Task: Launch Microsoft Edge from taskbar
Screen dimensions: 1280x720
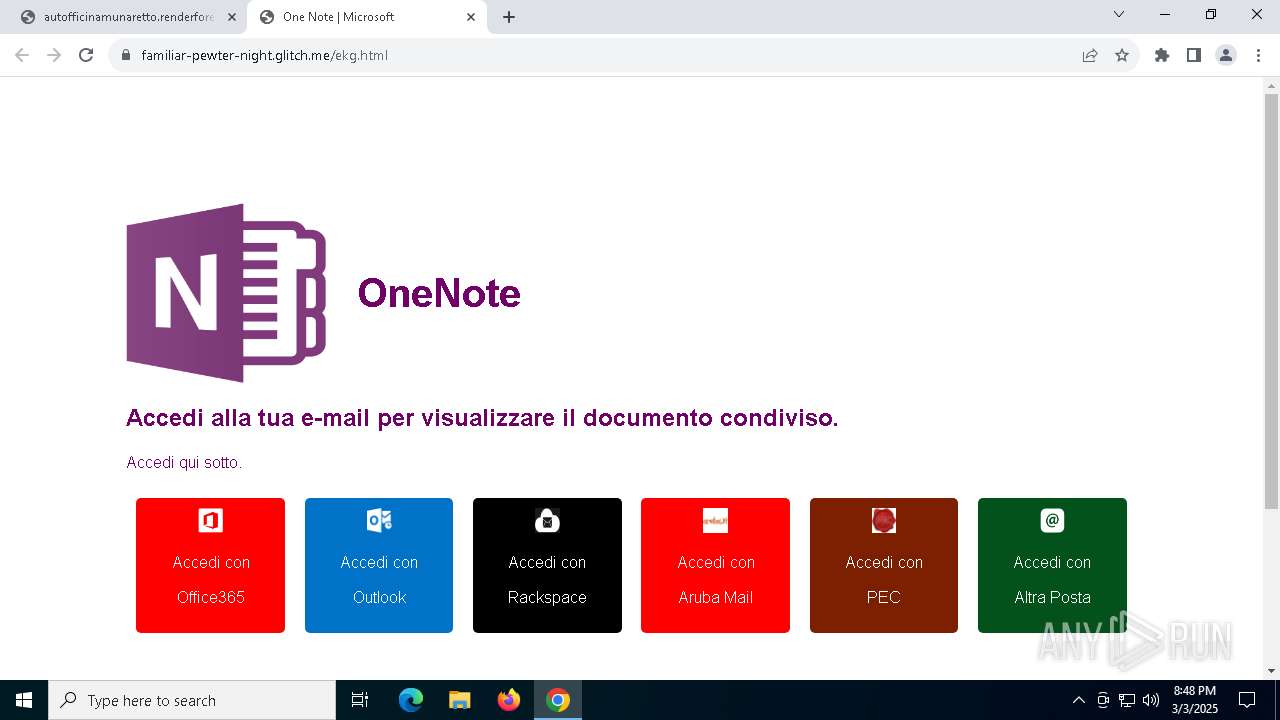Action: click(x=411, y=700)
